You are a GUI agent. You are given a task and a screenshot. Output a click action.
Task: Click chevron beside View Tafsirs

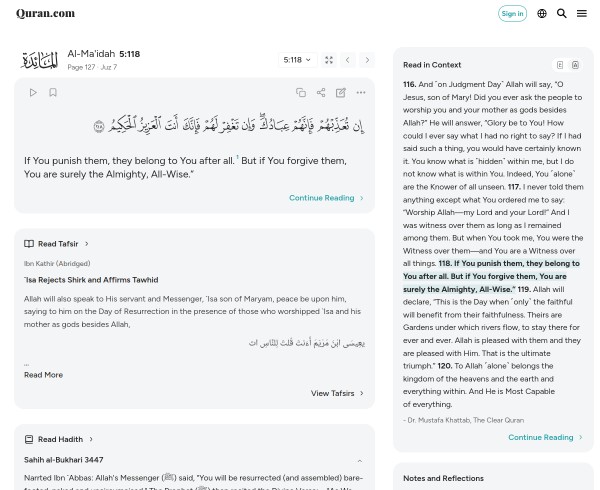(x=362, y=393)
